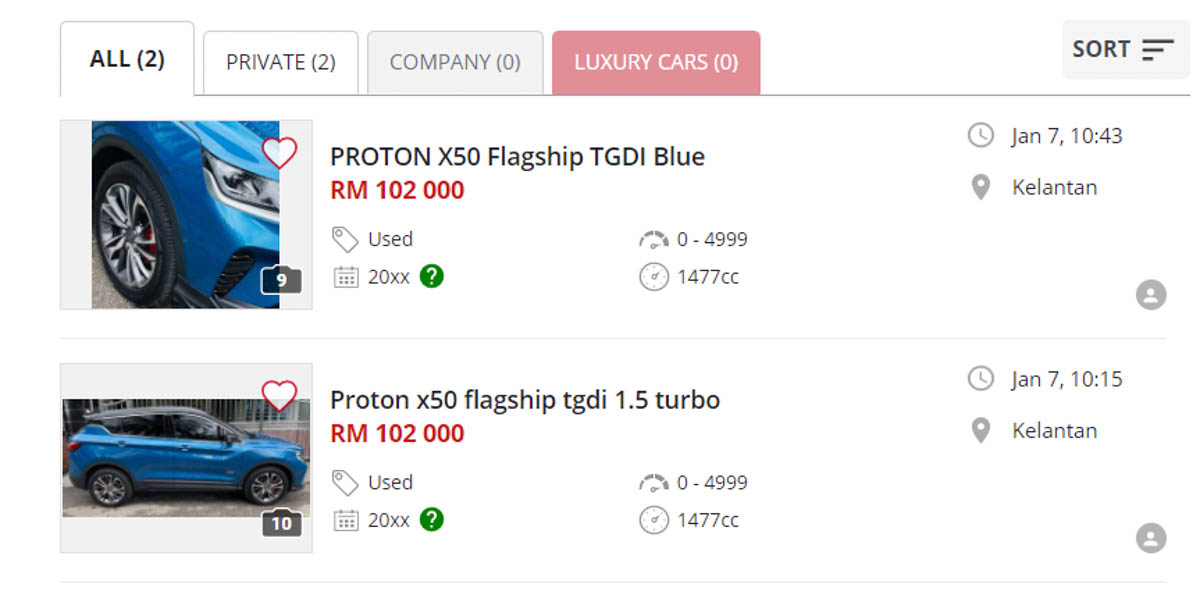Screen dimensions: 1200x609
Task: Select the PRIVATE (2) tab
Action: click(x=280, y=63)
